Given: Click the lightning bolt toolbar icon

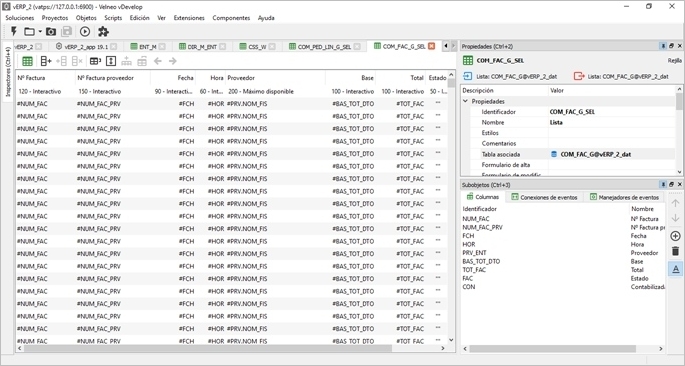Looking at the screenshot, I should click(x=14, y=31).
